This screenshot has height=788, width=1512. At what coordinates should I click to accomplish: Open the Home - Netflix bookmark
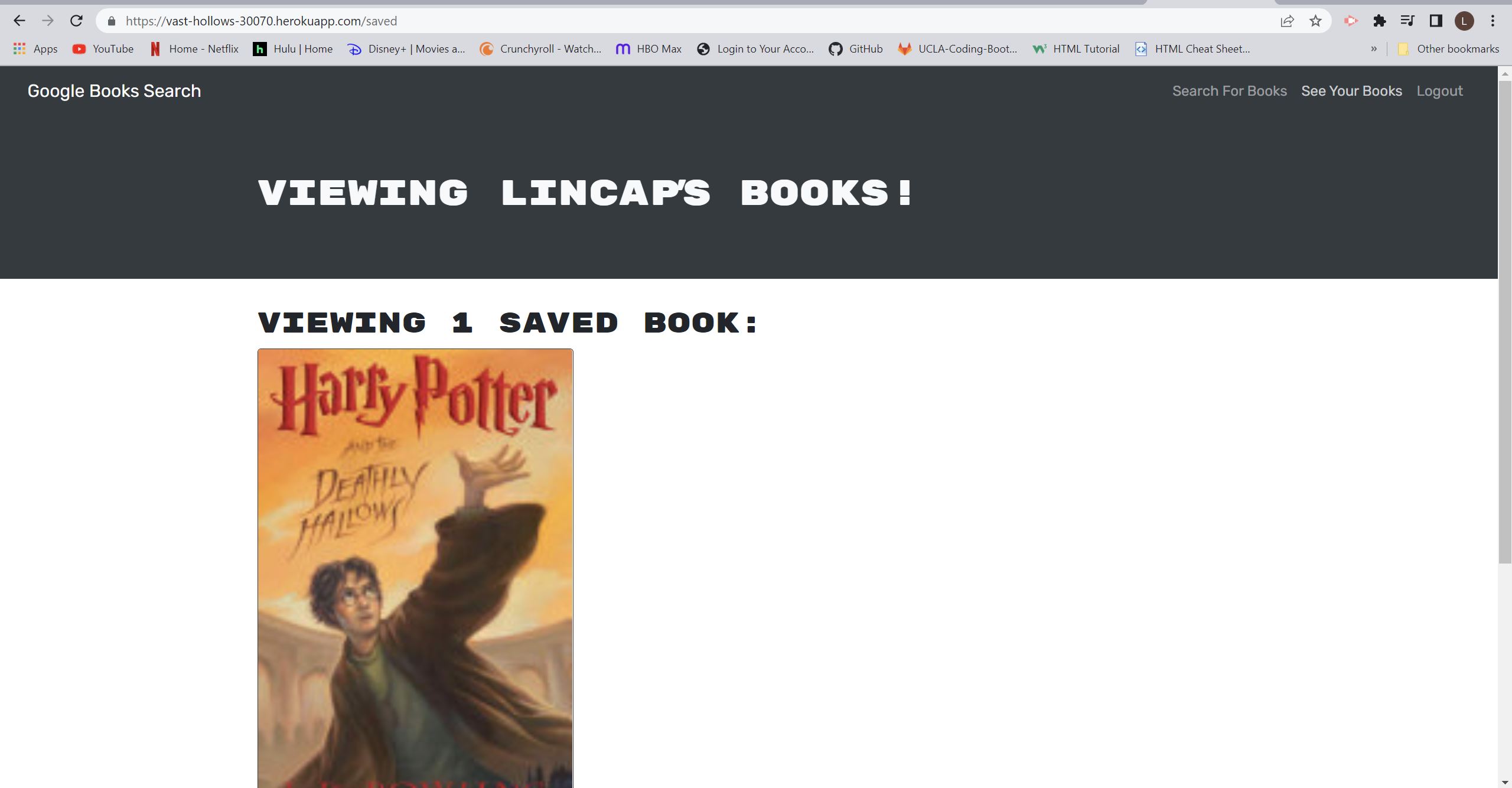194,49
